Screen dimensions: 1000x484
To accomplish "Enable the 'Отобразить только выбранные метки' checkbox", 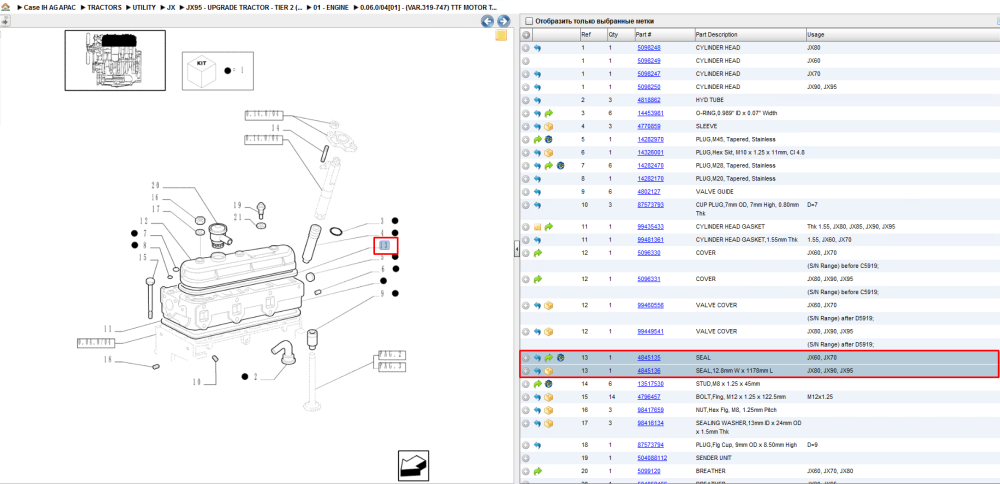I will 528,21.
